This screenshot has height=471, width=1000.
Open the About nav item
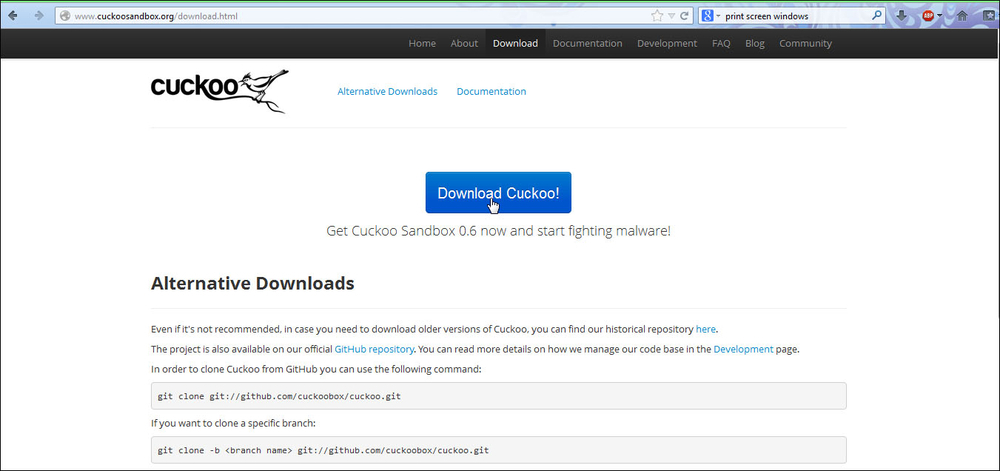[x=464, y=43]
